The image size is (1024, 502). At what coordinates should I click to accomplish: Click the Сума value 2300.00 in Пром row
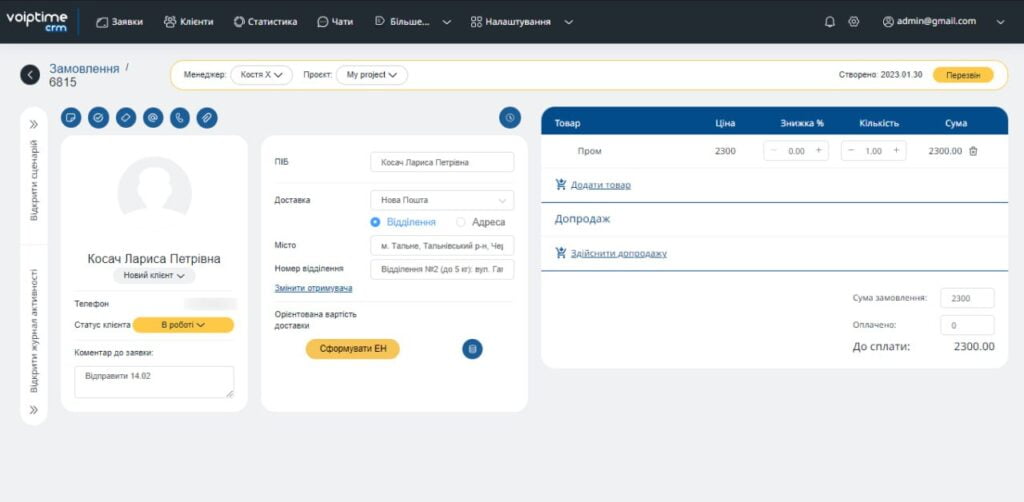[x=945, y=151]
